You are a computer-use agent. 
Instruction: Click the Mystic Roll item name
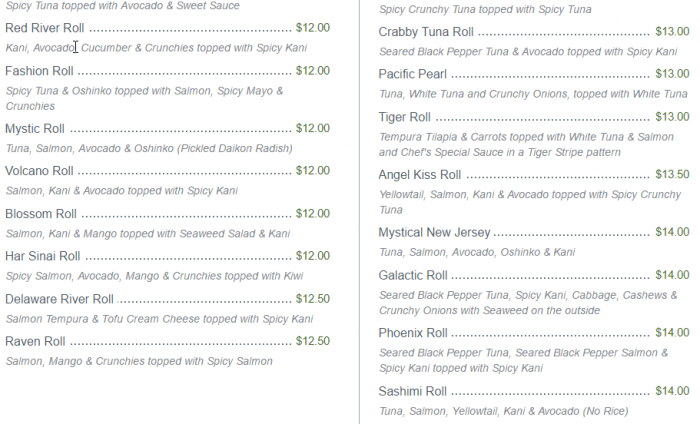35,129
